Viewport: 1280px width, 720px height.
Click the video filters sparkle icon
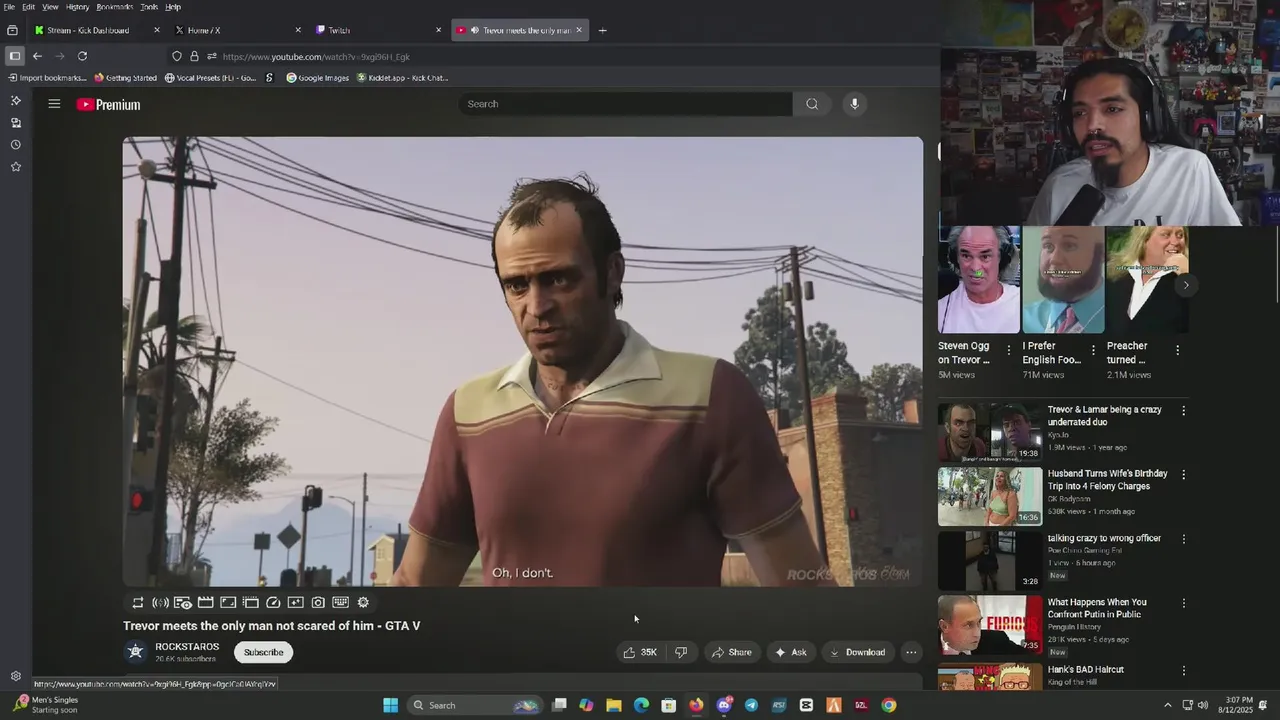pos(295,603)
